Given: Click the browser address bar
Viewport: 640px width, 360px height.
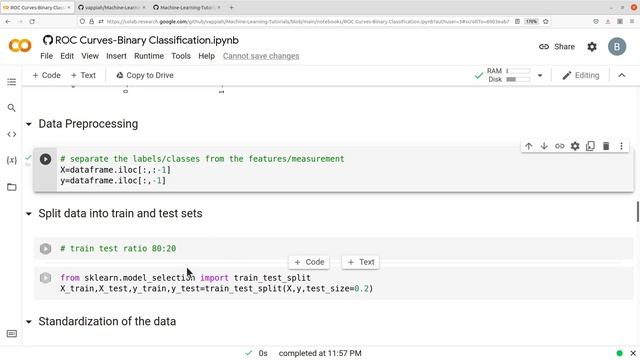Looking at the screenshot, I should pos(308,21).
